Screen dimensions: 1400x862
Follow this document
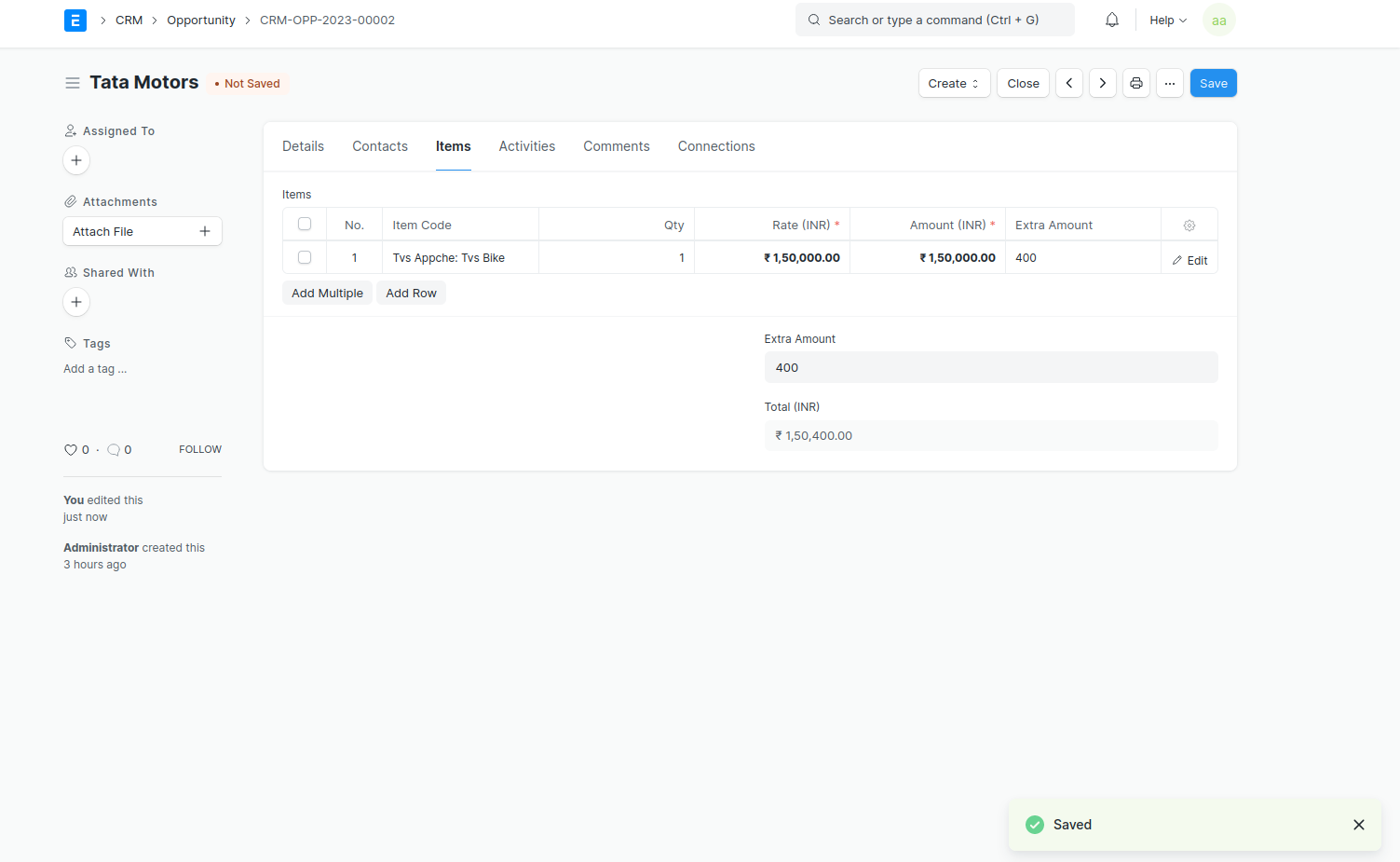click(x=200, y=449)
